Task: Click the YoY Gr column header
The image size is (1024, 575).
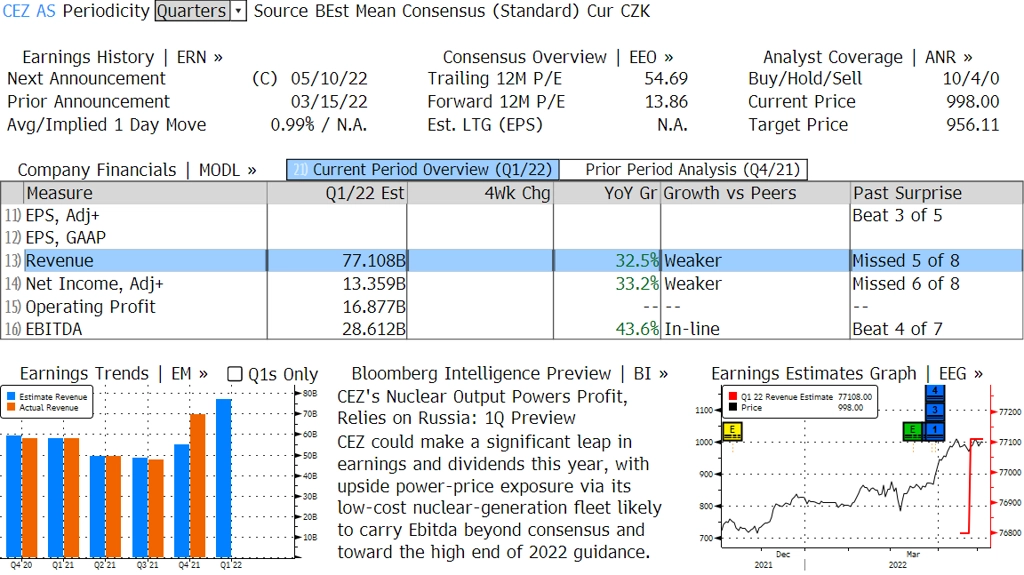Action: click(607, 193)
